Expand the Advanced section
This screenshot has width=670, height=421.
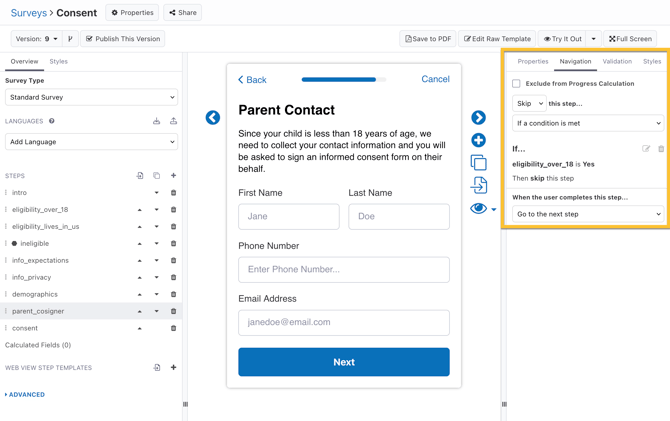click(x=25, y=395)
